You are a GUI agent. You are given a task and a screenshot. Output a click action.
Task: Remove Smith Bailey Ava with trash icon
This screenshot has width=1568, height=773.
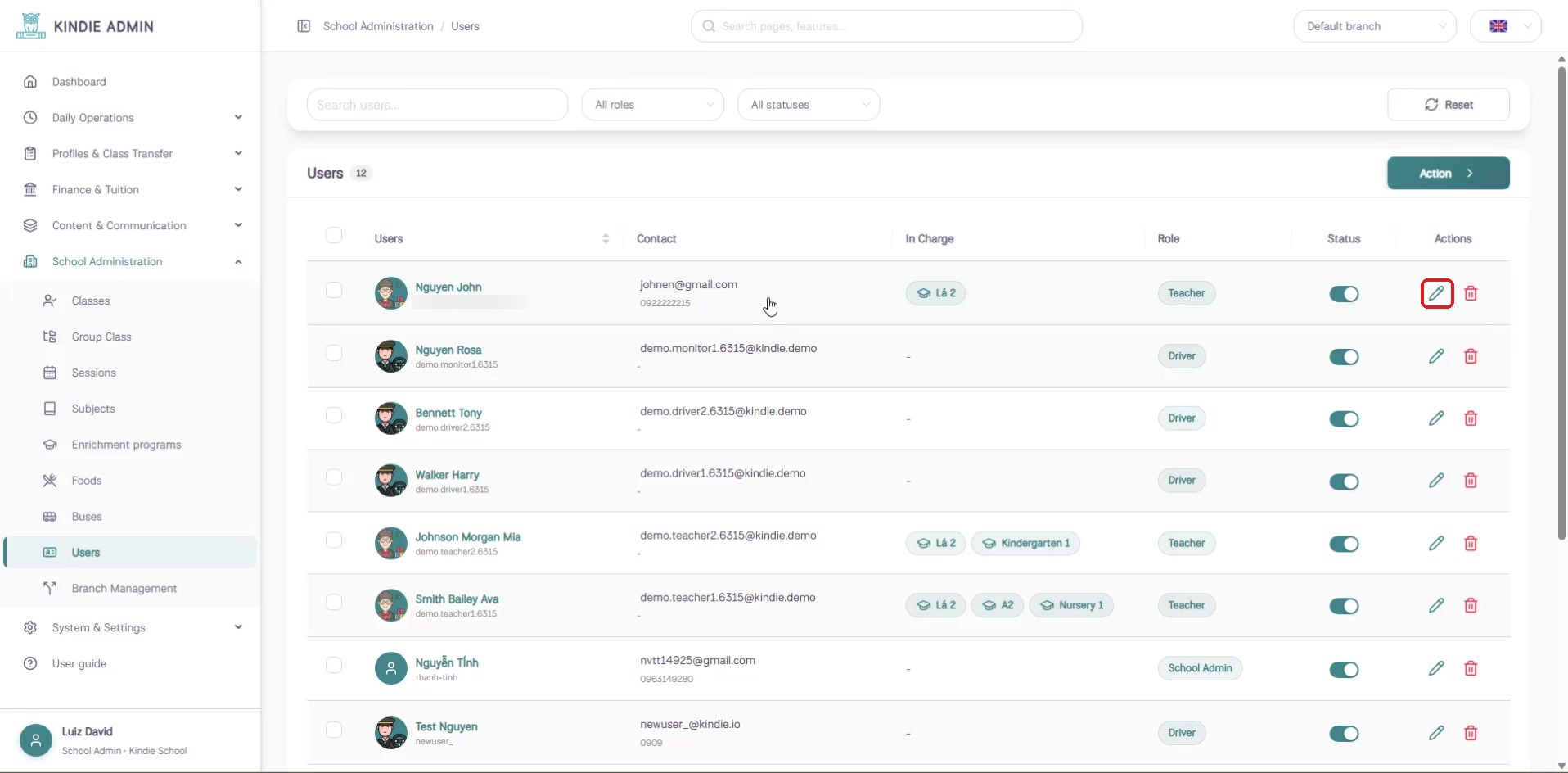coord(1471,605)
